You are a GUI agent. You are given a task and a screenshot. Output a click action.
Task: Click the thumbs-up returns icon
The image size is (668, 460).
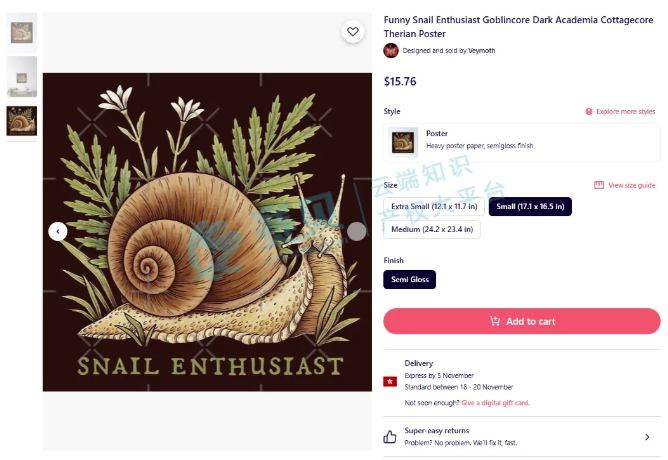(390, 437)
